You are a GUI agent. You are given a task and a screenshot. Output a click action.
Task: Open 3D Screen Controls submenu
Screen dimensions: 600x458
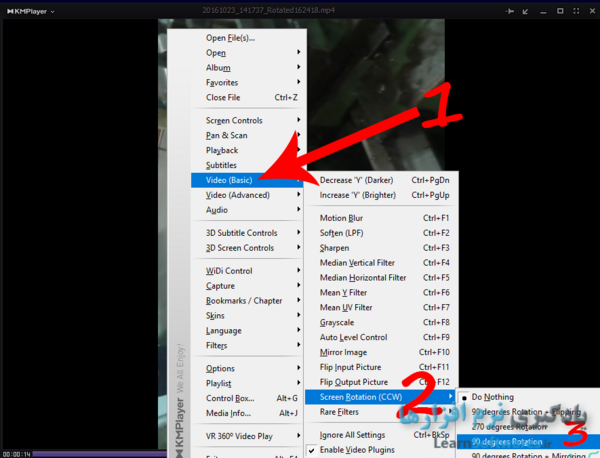tap(248, 248)
